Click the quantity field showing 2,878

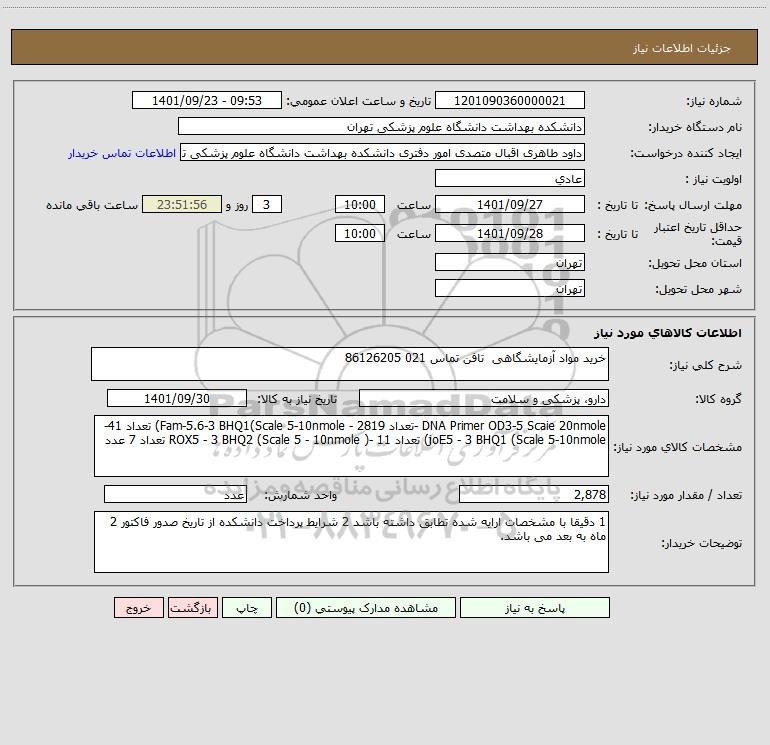click(x=534, y=494)
